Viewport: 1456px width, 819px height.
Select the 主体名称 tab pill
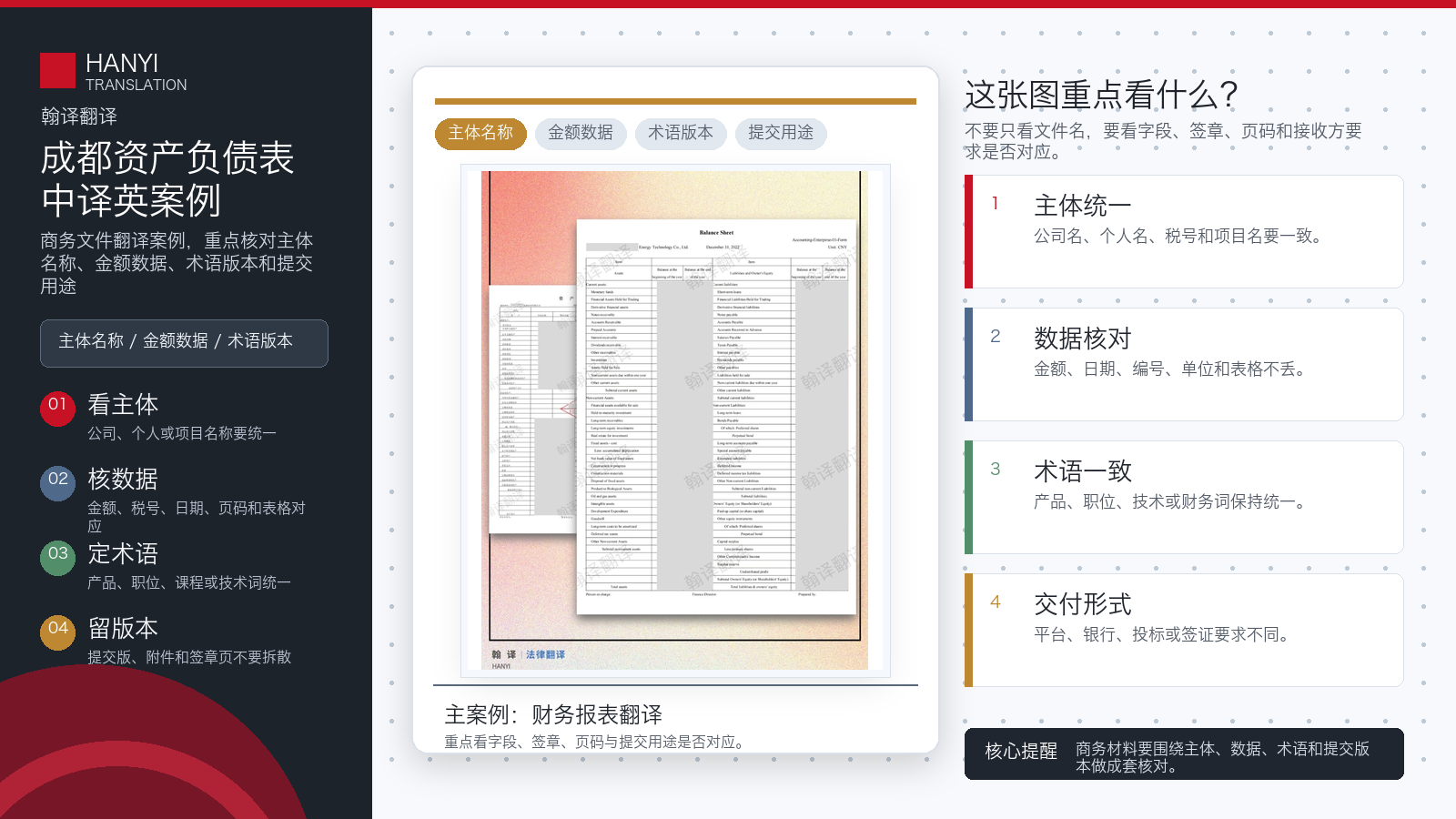click(x=480, y=133)
